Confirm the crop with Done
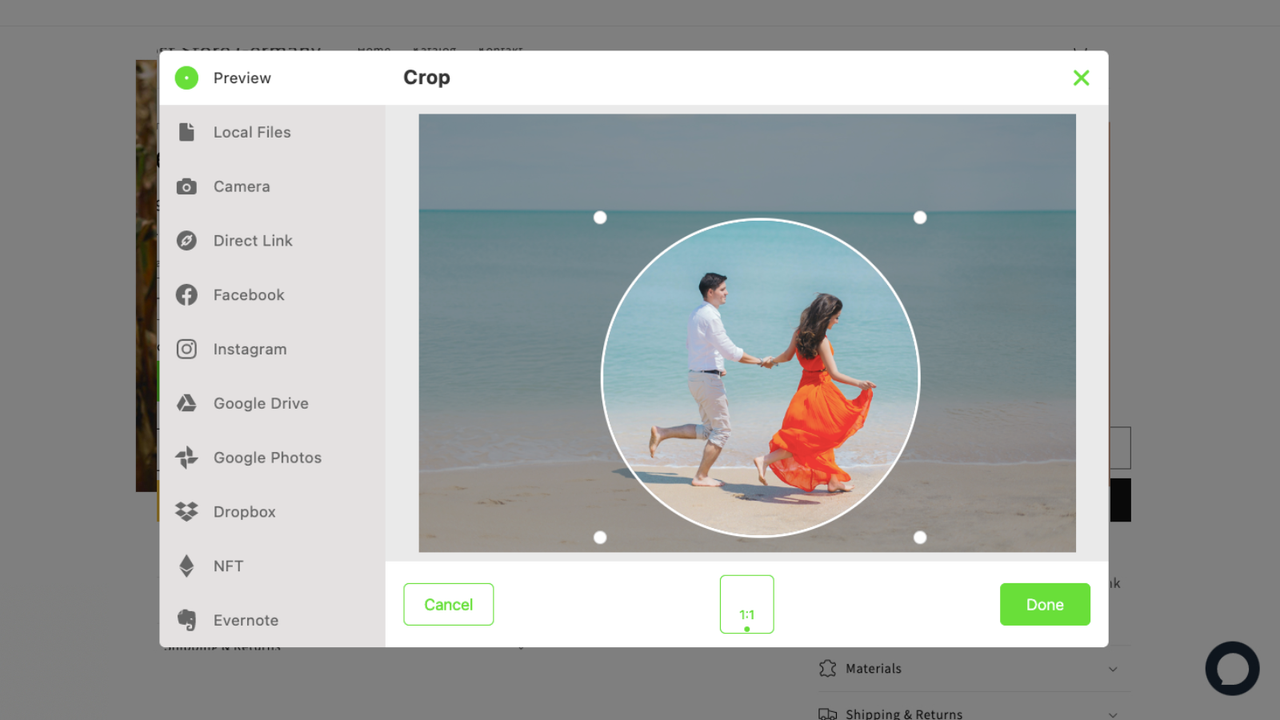This screenshot has width=1280, height=720. click(x=1044, y=604)
